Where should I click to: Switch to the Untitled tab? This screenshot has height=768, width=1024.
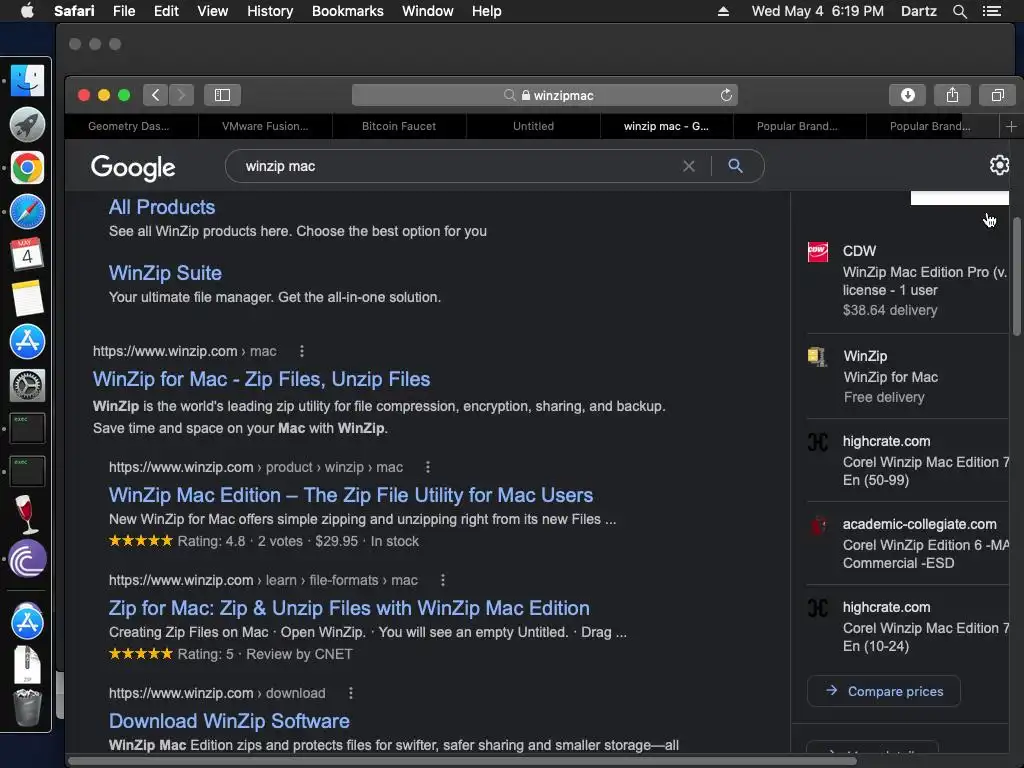pyautogui.click(x=533, y=126)
